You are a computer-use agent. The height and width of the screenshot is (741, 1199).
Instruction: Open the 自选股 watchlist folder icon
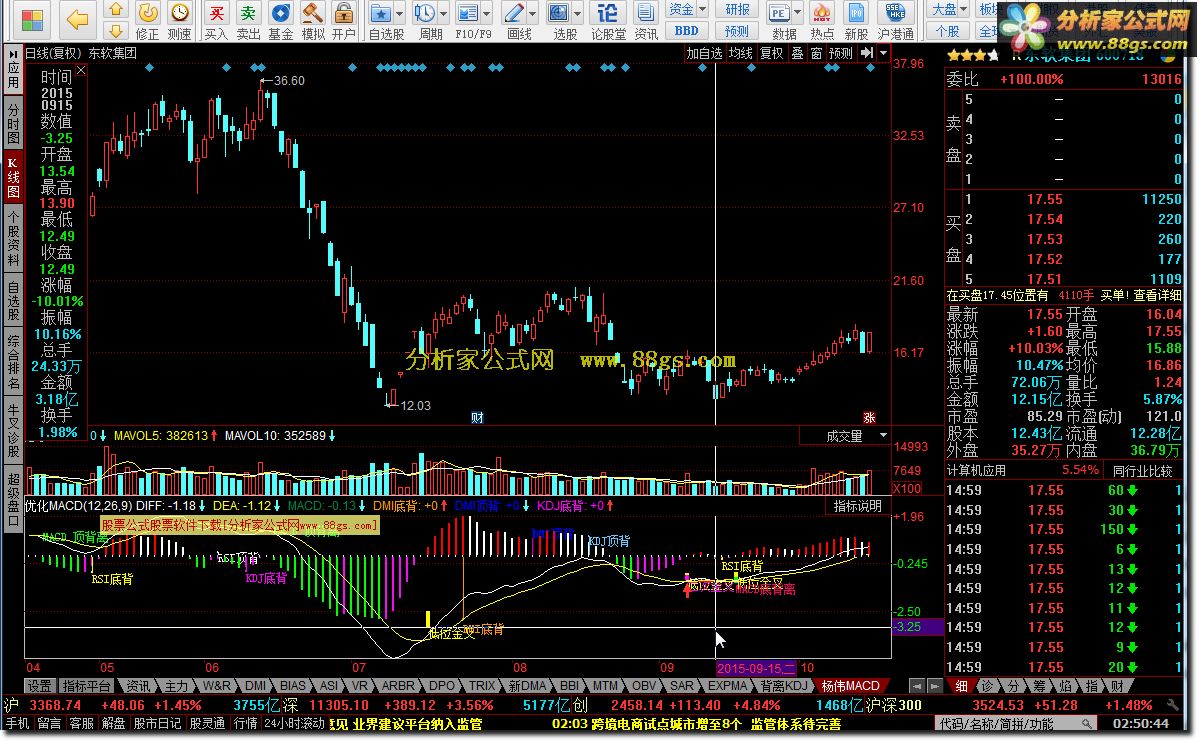pyautogui.click(x=381, y=14)
